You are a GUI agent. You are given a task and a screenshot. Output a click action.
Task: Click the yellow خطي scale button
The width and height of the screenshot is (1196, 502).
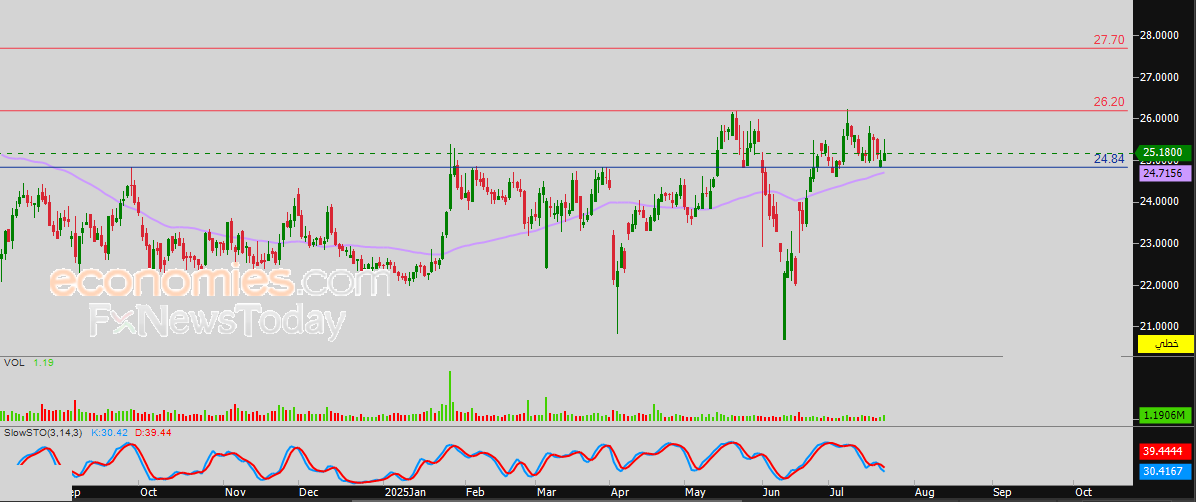1165,344
